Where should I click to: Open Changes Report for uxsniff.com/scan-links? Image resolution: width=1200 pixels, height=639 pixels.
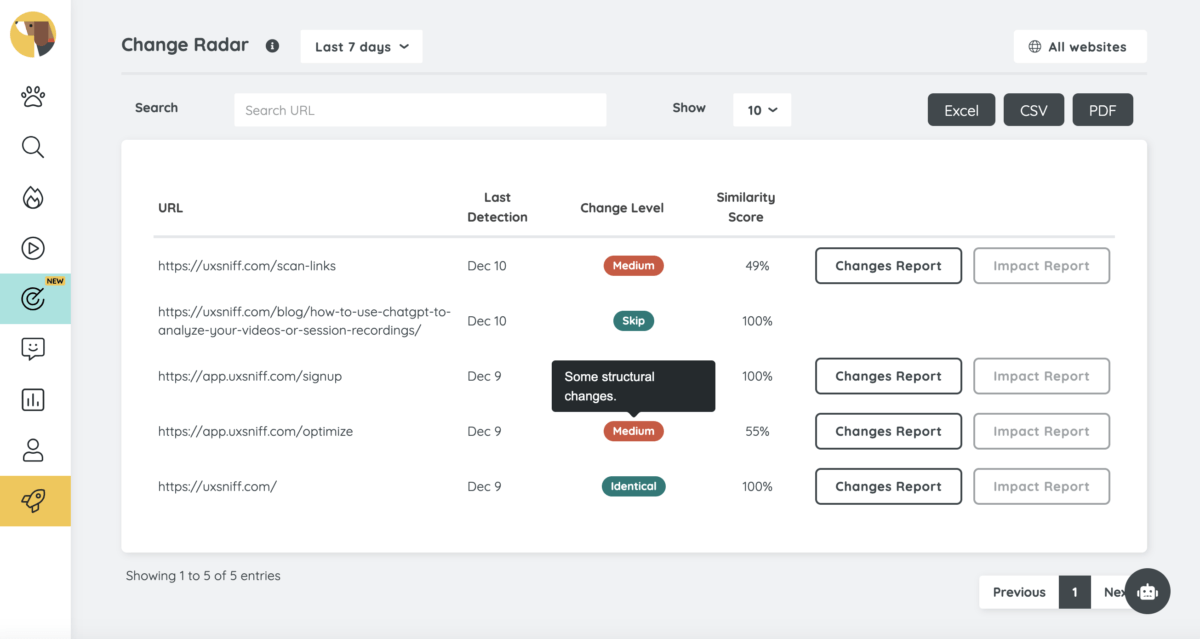tap(888, 266)
